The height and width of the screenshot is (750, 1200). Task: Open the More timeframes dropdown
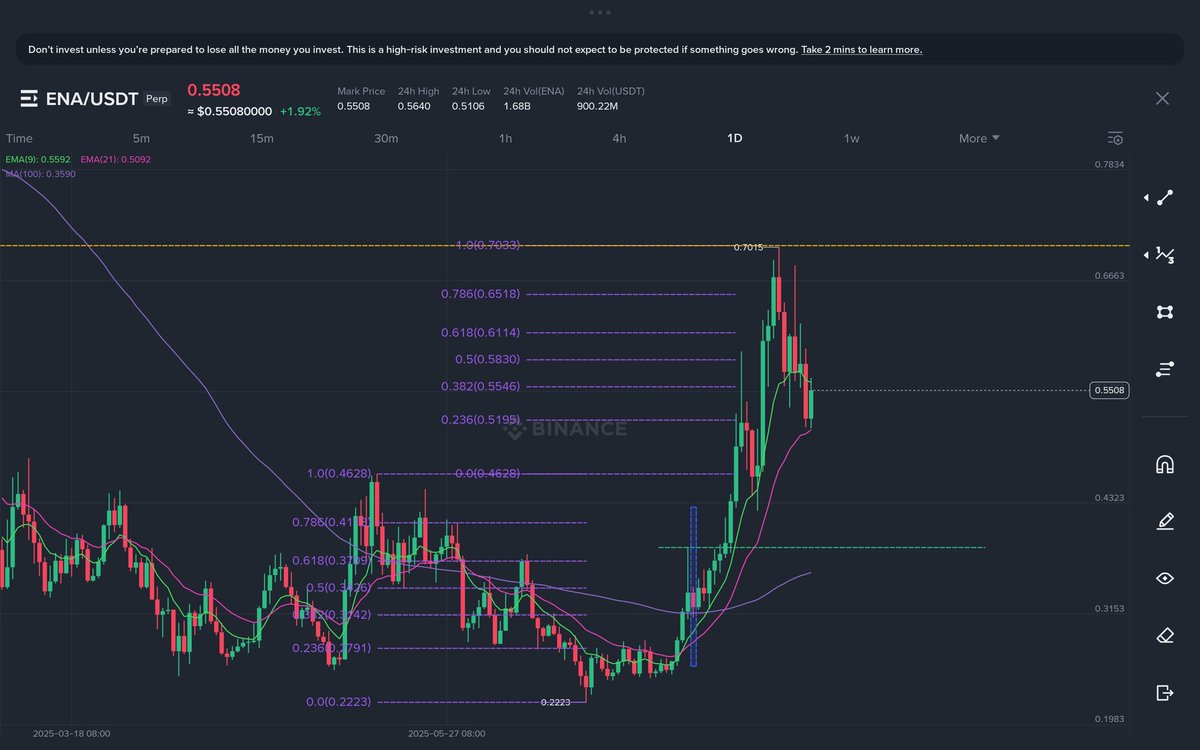coord(979,138)
